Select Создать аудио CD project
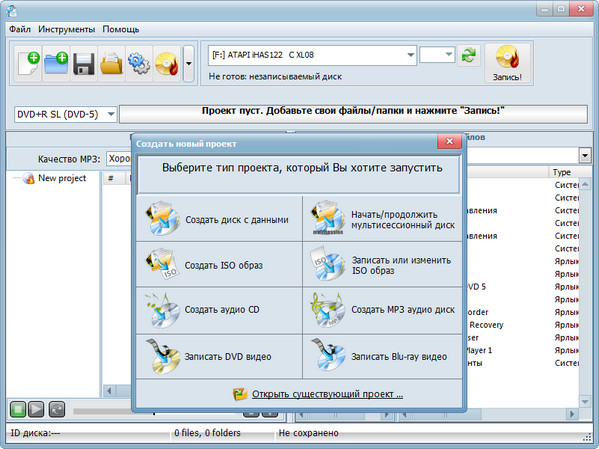 point(219,310)
